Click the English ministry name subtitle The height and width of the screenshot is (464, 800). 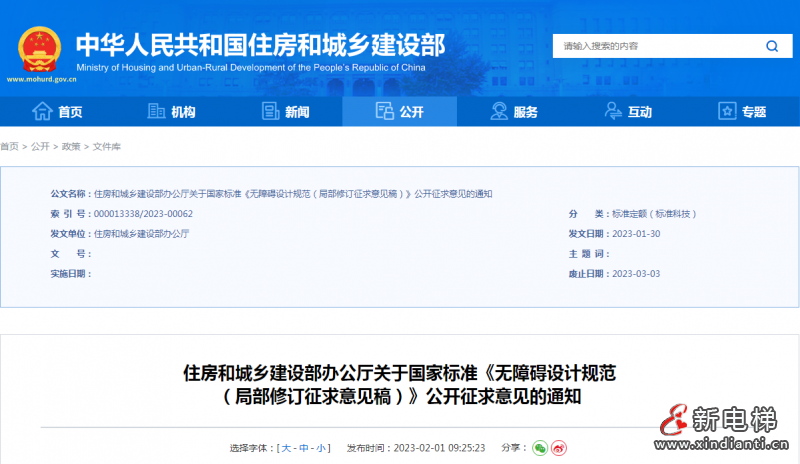click(251, 67)
